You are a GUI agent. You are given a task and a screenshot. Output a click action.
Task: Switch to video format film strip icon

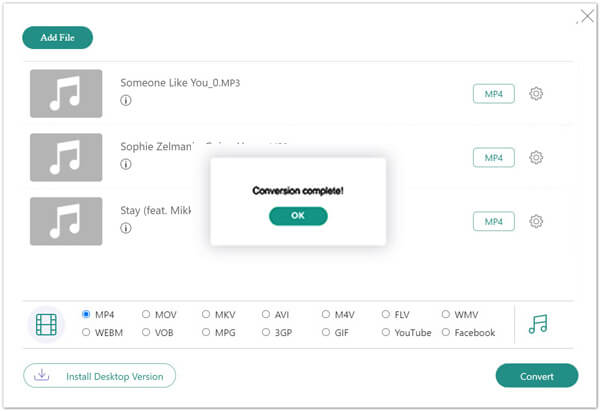pos(46,325)
